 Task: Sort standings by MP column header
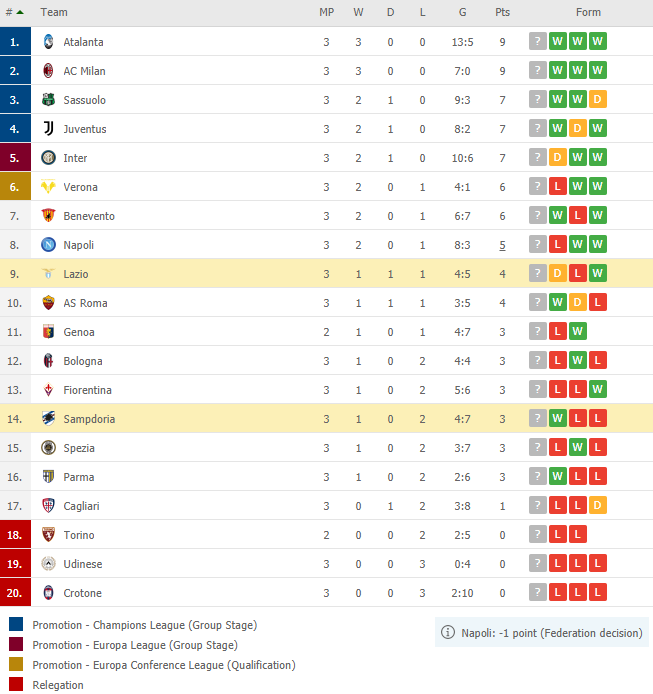tap(327, 12)
